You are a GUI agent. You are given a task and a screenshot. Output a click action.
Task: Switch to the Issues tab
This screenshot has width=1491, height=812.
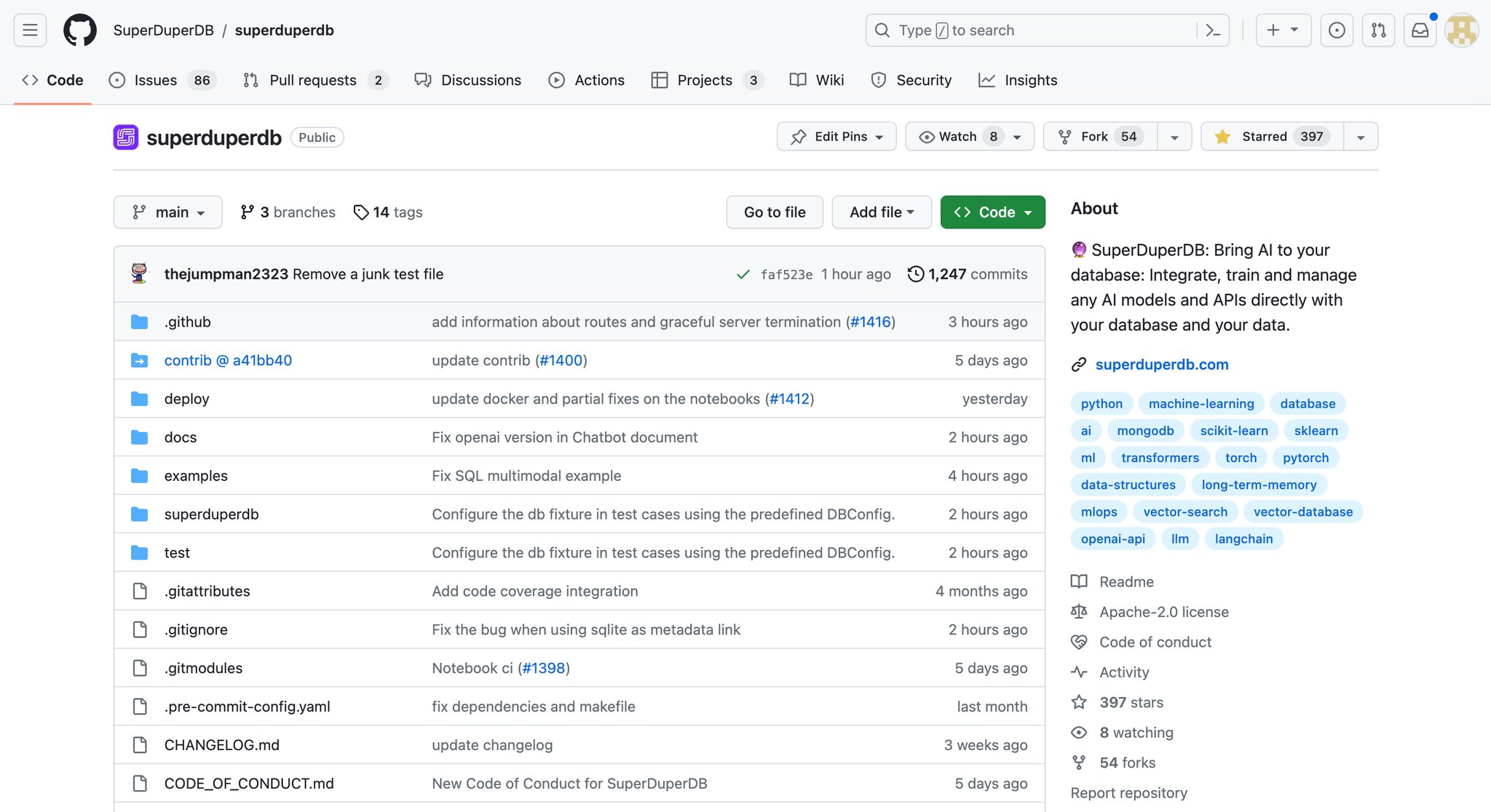click(x=161, y=80)
